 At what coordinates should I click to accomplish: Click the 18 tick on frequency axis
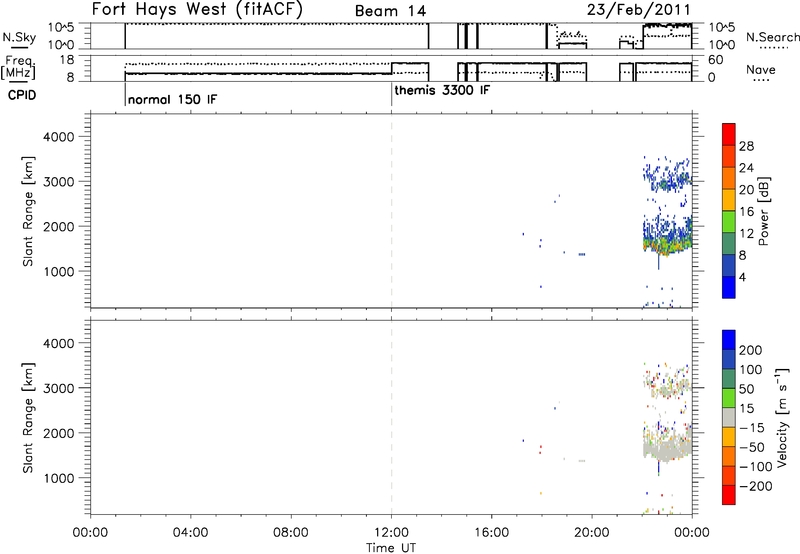pos(67,60)
